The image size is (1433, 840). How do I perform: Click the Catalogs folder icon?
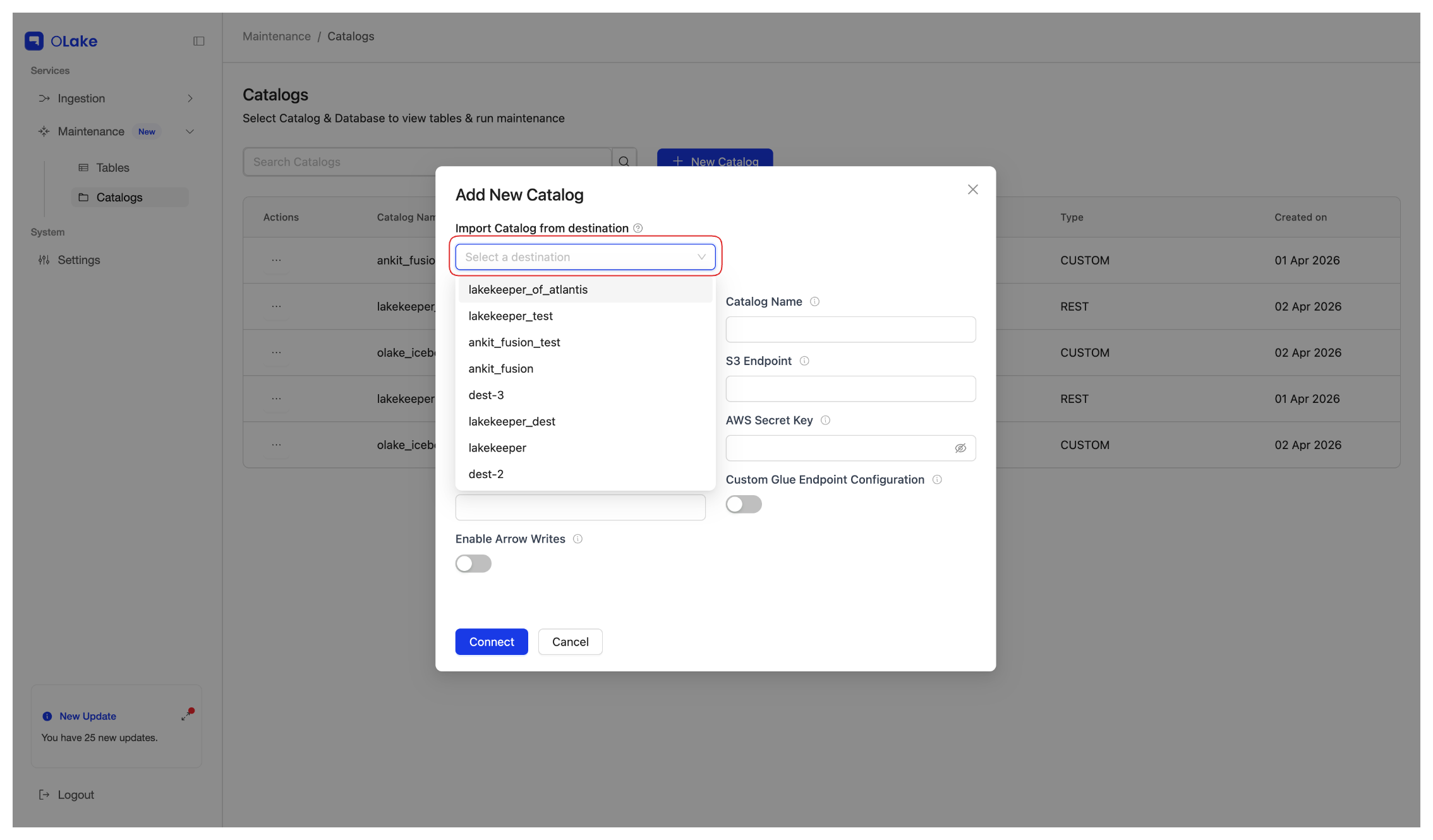pyautogui.click(x=83, y=197)
